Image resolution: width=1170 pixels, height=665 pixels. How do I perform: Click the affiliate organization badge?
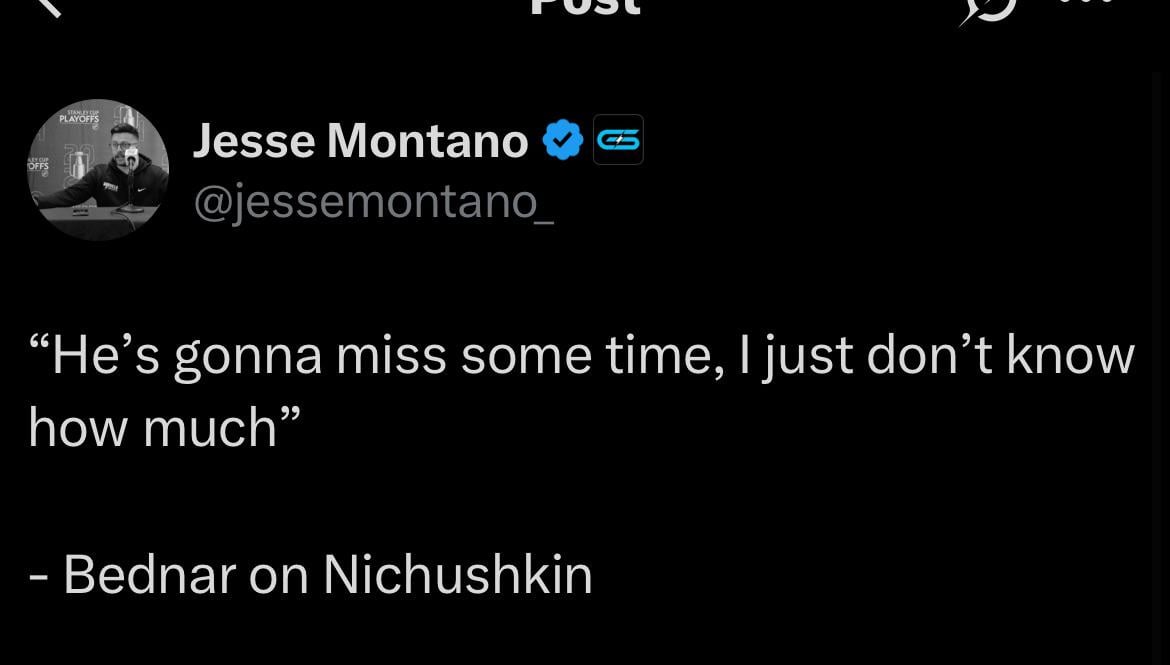(x=618, y=140)
